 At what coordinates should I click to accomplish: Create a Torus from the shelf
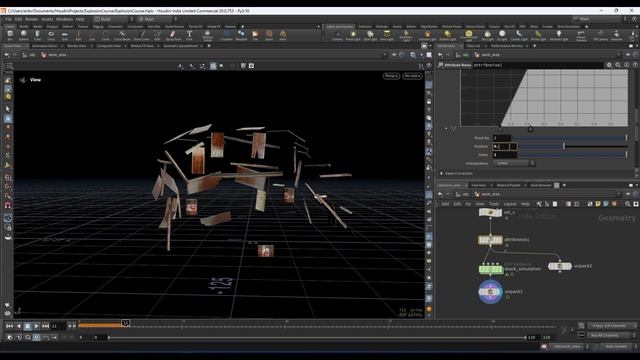click(x=51, y=36)
